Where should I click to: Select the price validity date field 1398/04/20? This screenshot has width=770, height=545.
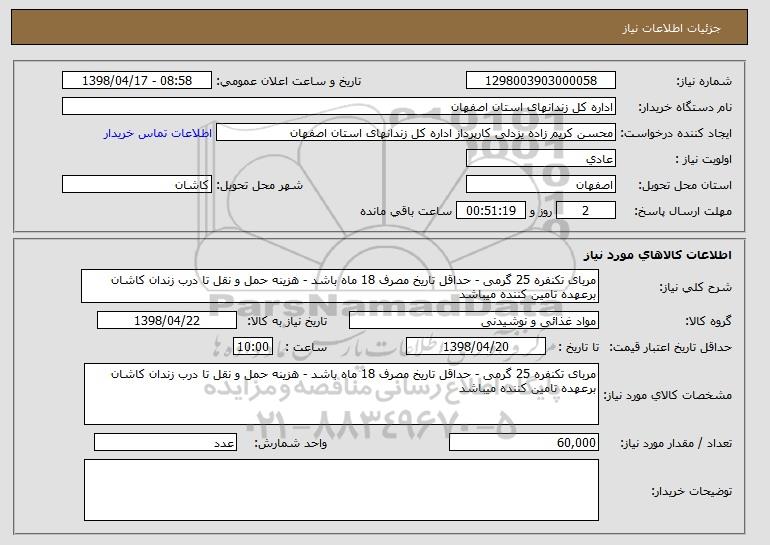pos(476,347)
